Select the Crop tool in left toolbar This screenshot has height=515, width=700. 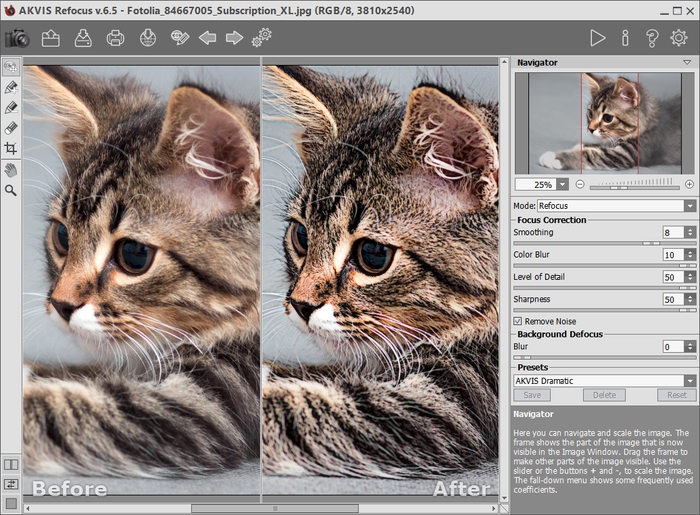click(x=11, y=148)
